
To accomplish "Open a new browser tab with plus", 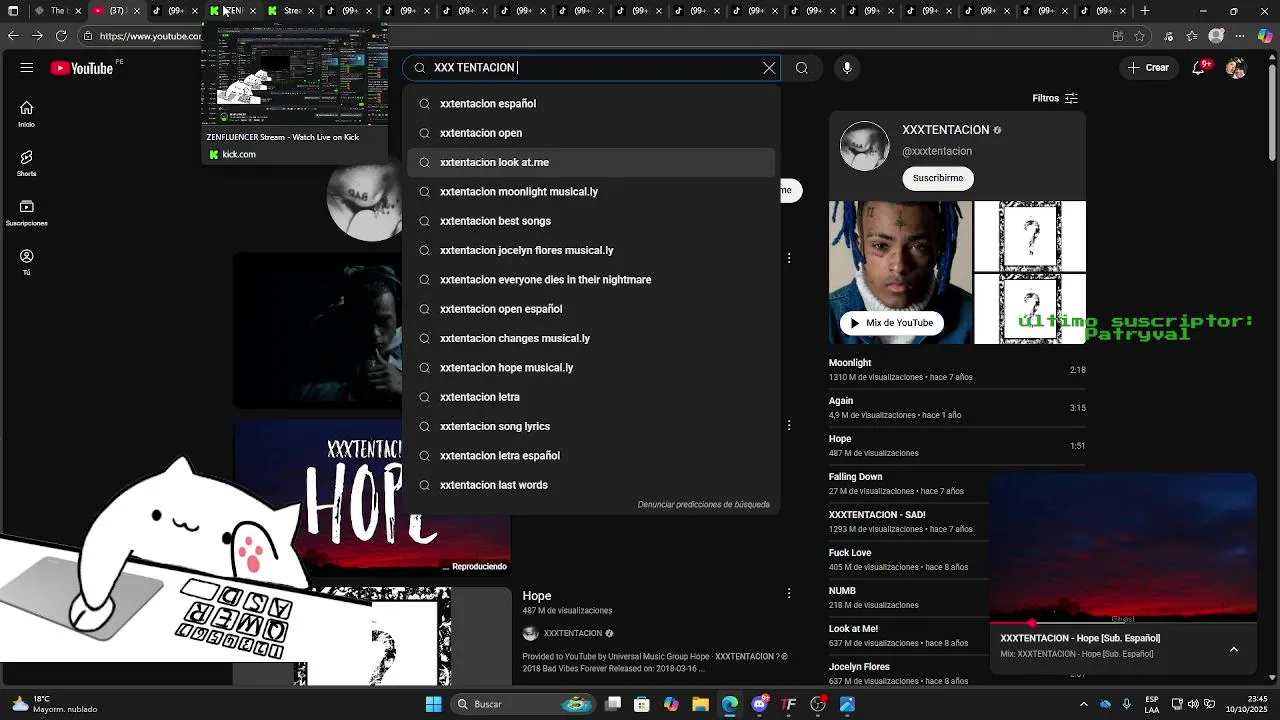I will 1145,11.
